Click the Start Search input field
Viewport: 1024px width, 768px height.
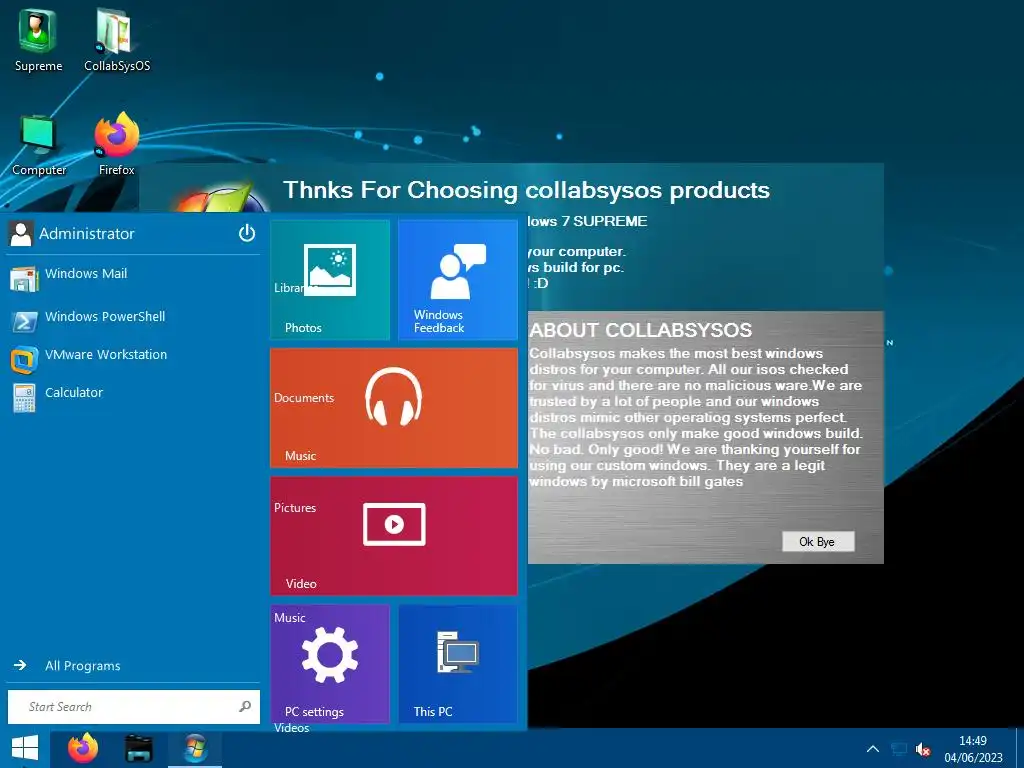[133, 707]
